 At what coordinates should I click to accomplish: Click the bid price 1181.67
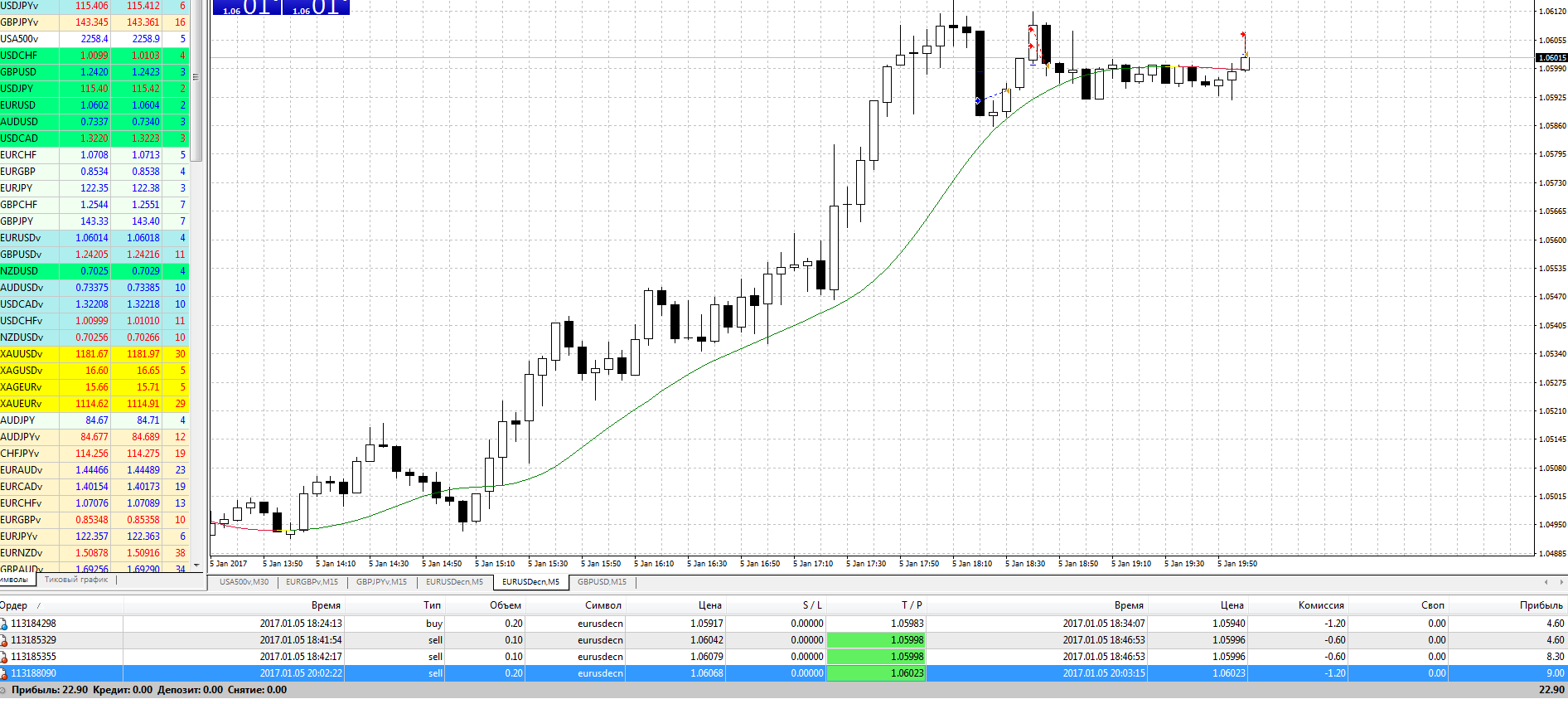pyautogui.click(x=92, y=354)
